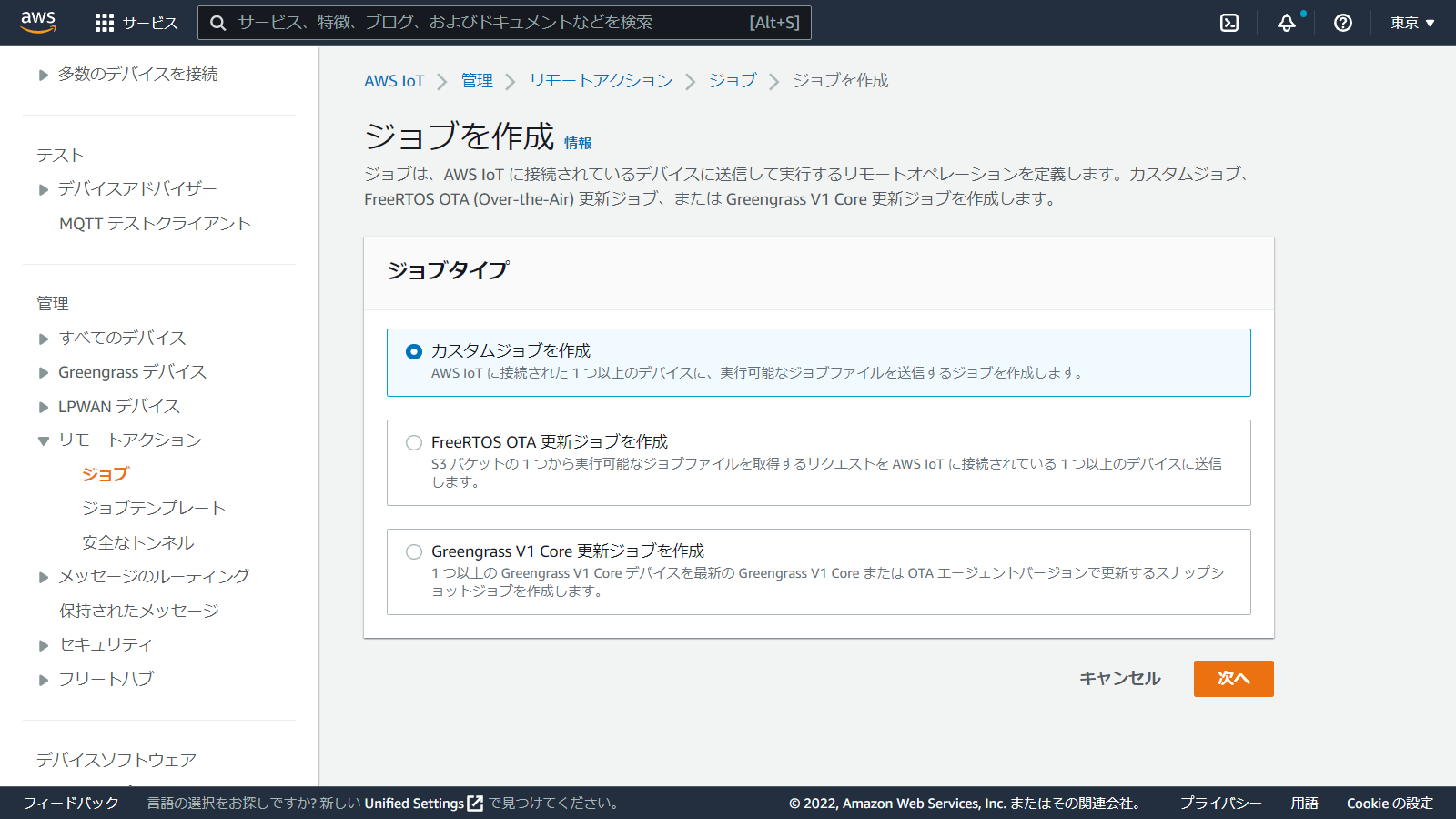Viewport: 1456px width, 819px height.
Task: Choose Greengrass V1 Core 更新ジョブ radio button
Action: (414, 551)
